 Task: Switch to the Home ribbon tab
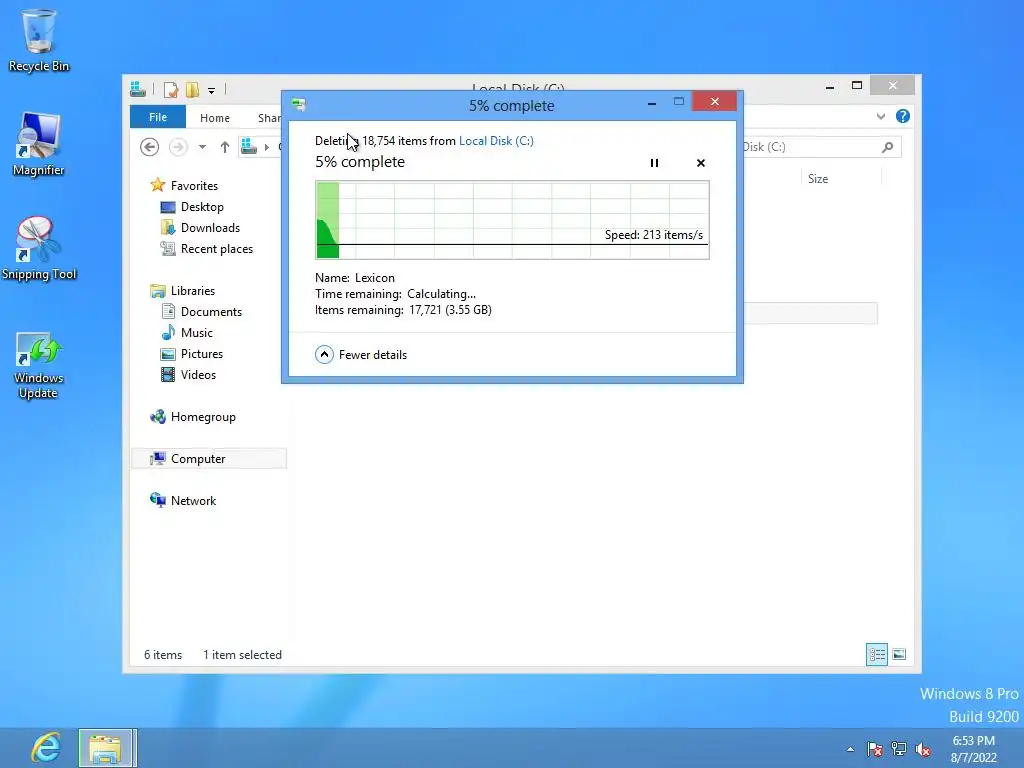[x=215, y=118]
